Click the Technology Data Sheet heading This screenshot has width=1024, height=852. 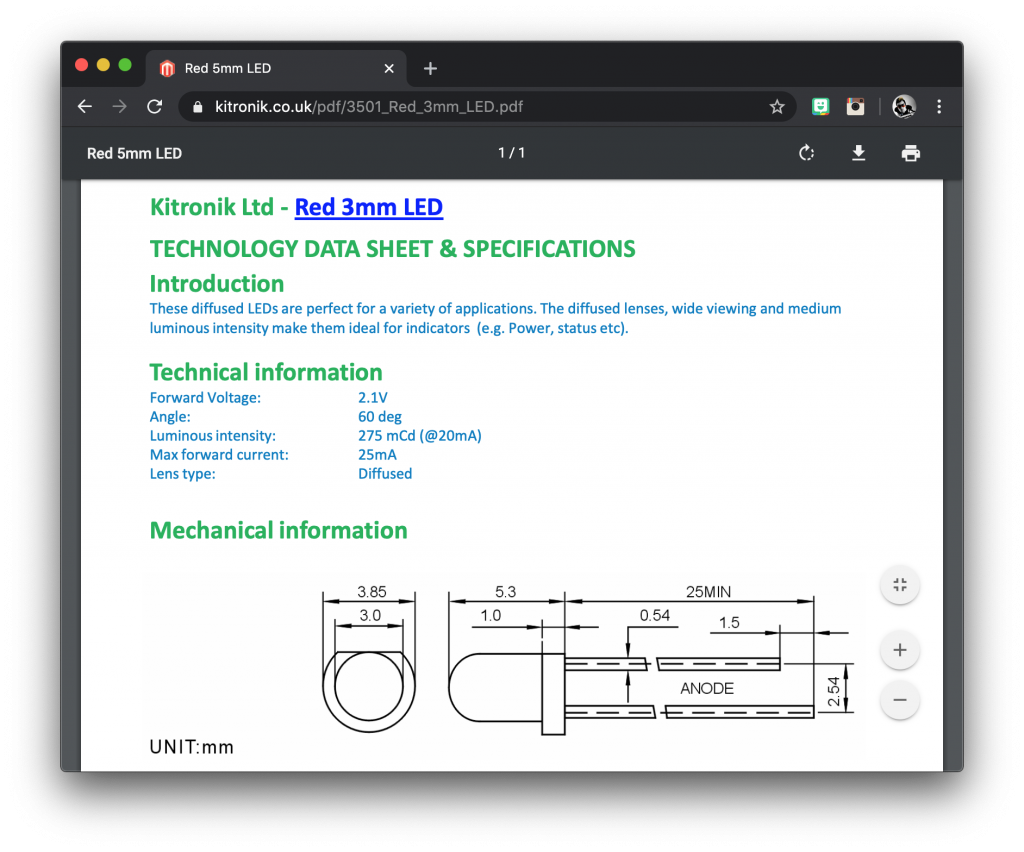pos(392,249)
